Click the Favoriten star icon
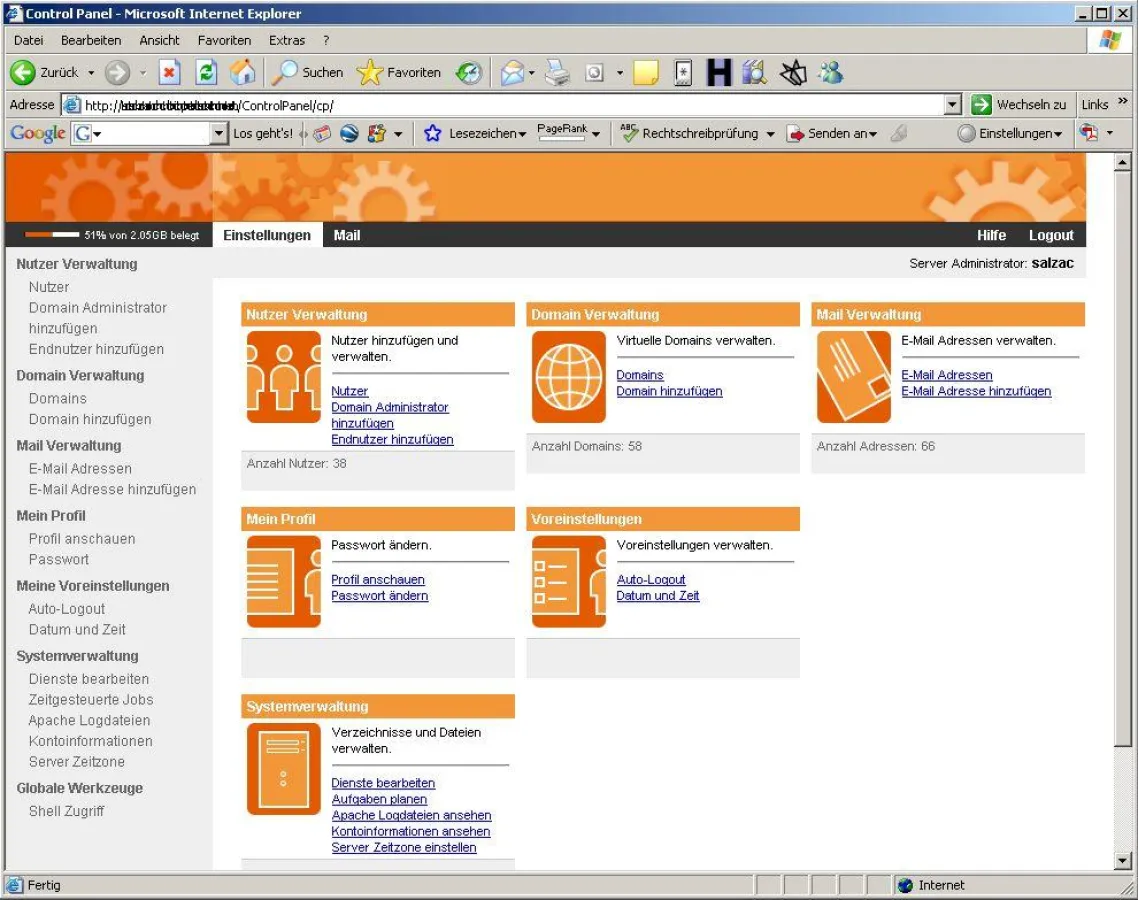Screen dimensions: 1138x900 pyautogui.click(x=370, y=72)
